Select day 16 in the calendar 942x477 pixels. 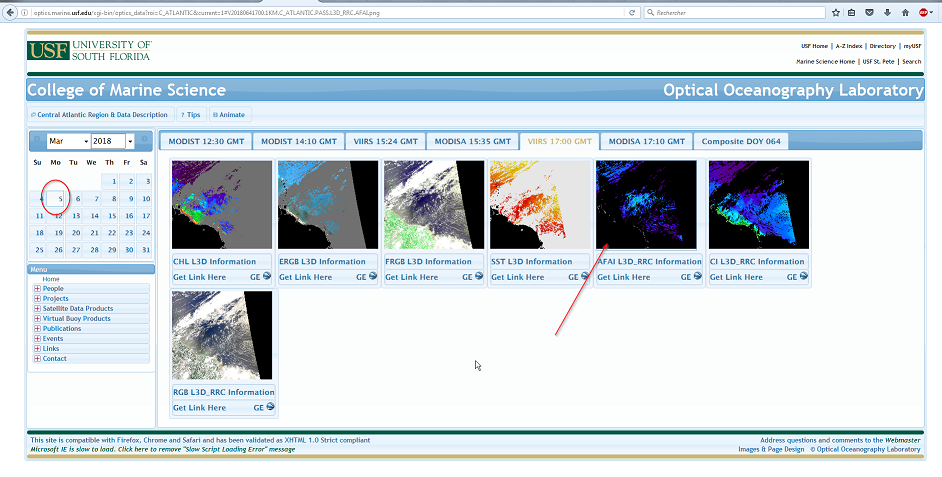coord(127,216)
